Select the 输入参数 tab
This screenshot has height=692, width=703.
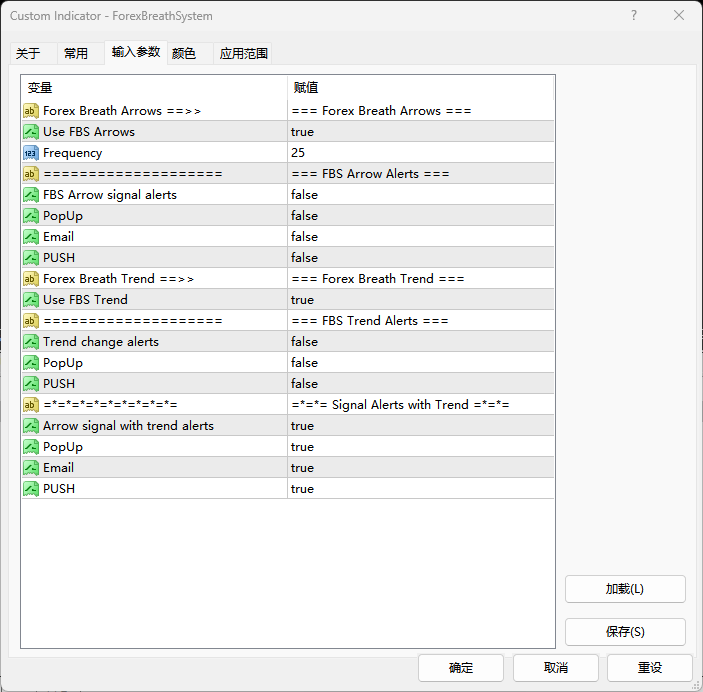136,52
